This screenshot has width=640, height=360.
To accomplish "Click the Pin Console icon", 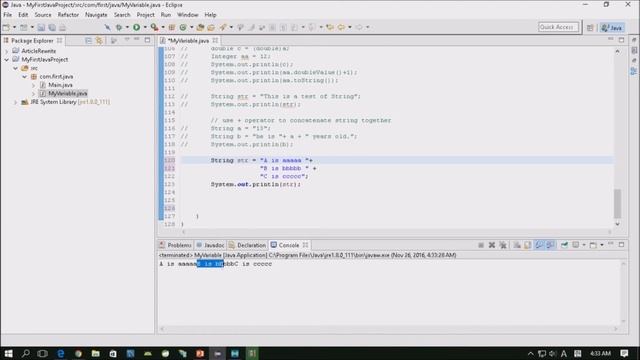I will tap(564, 245).
